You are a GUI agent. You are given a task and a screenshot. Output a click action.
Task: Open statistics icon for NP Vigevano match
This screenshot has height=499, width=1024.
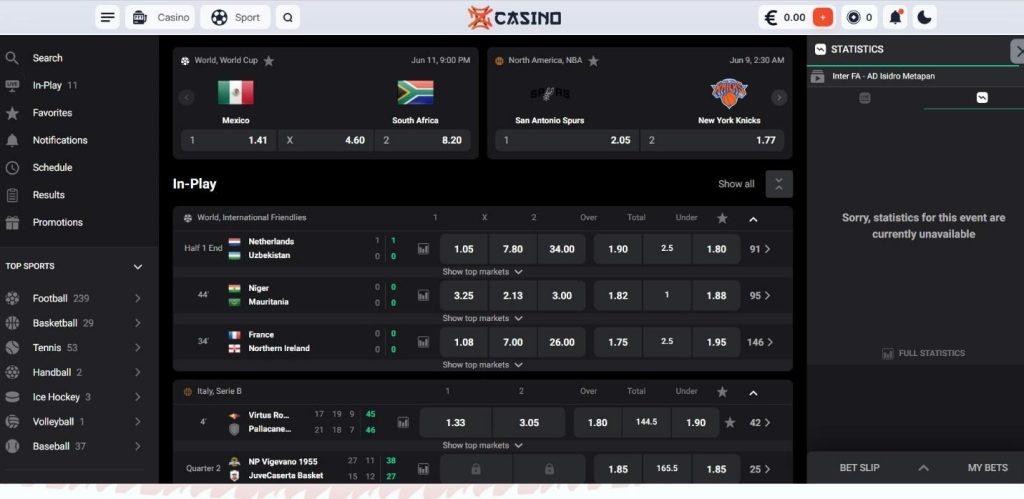[x=423, y=469]
